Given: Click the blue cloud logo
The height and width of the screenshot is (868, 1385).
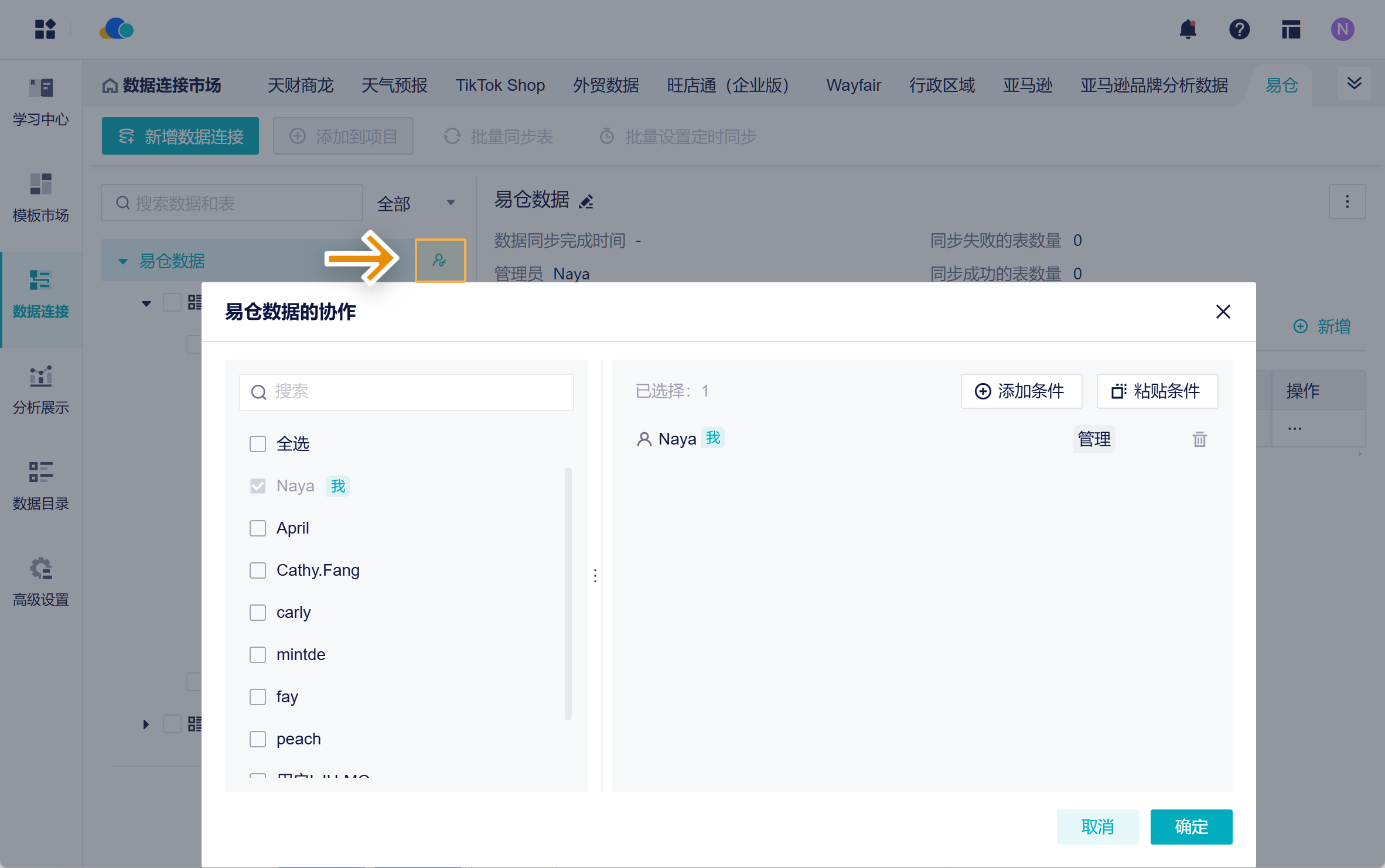Looking at the screenshot, I should (x=117, y=29).
